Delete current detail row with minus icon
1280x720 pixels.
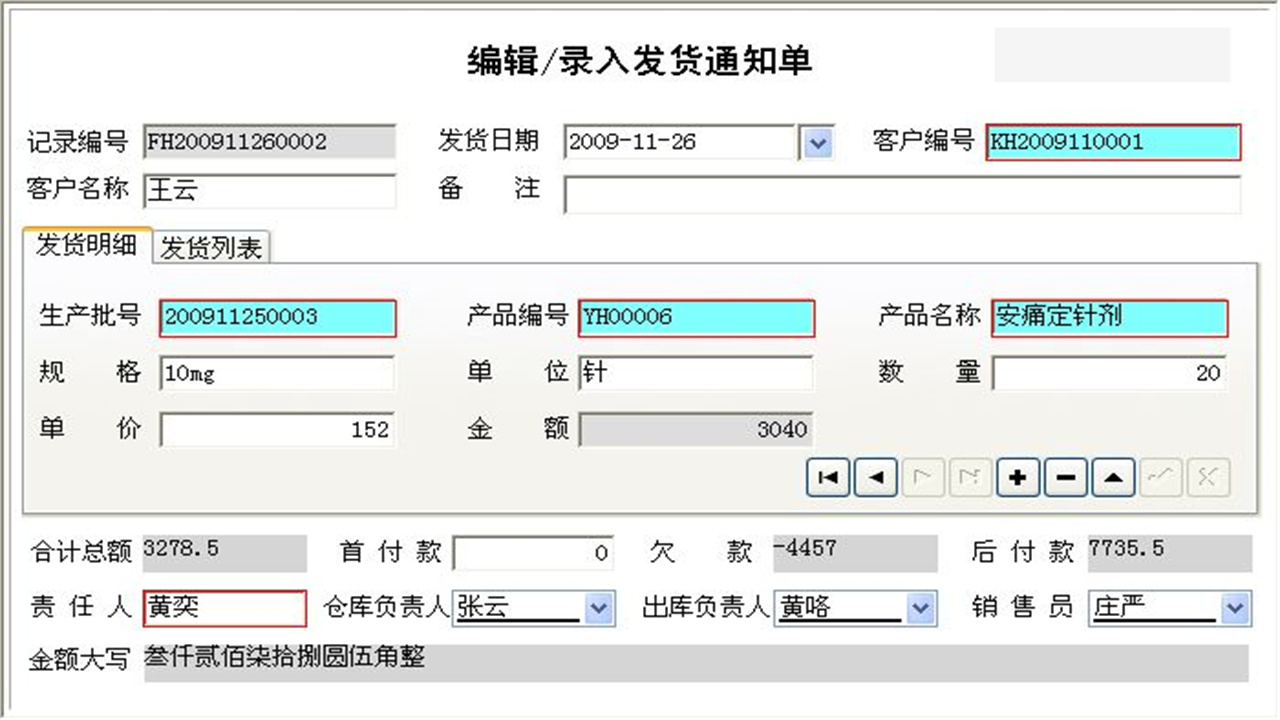coord(1065,477)
